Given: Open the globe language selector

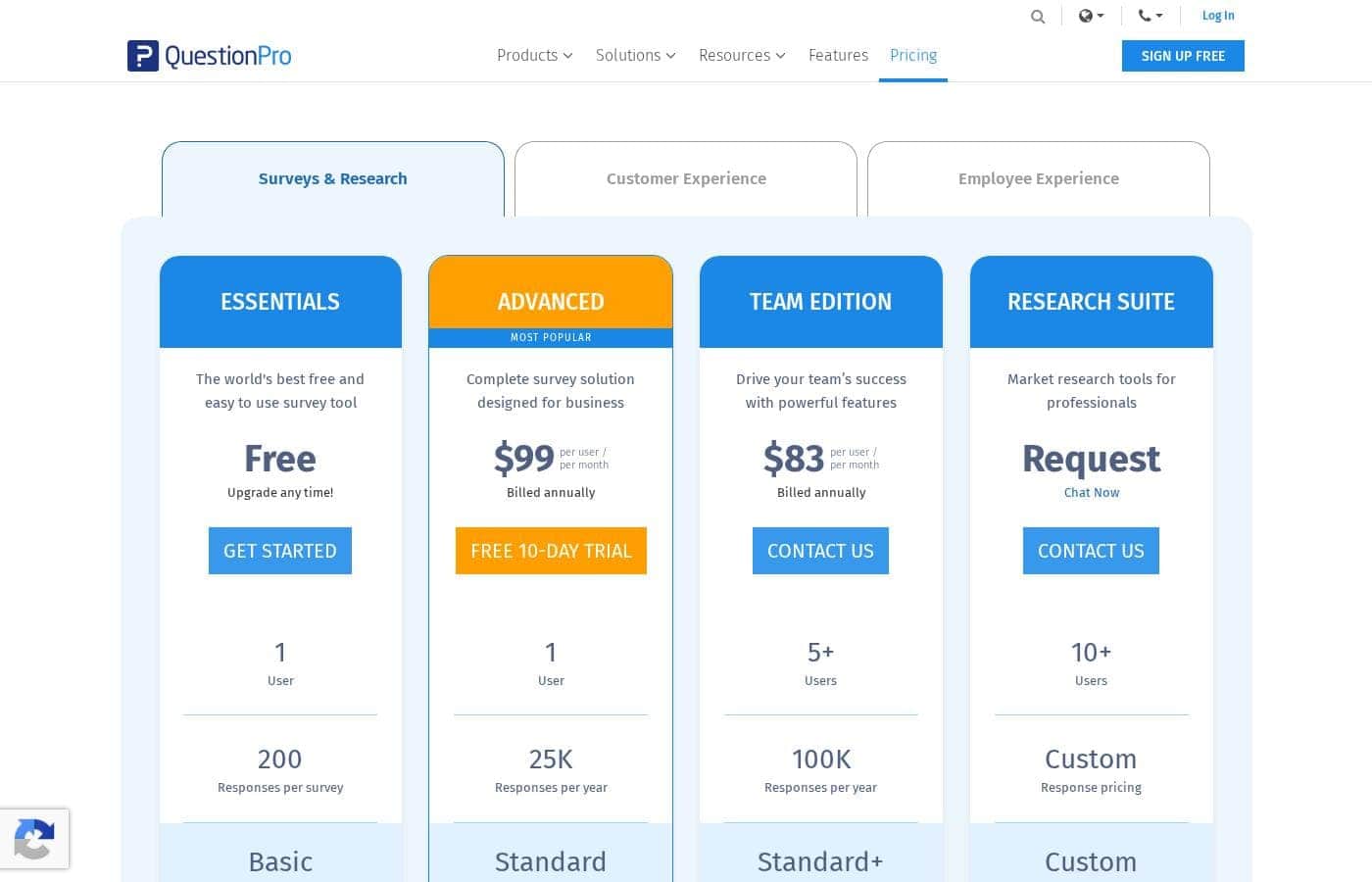Looking at the screenshot, I should (x=1091, y=16).
